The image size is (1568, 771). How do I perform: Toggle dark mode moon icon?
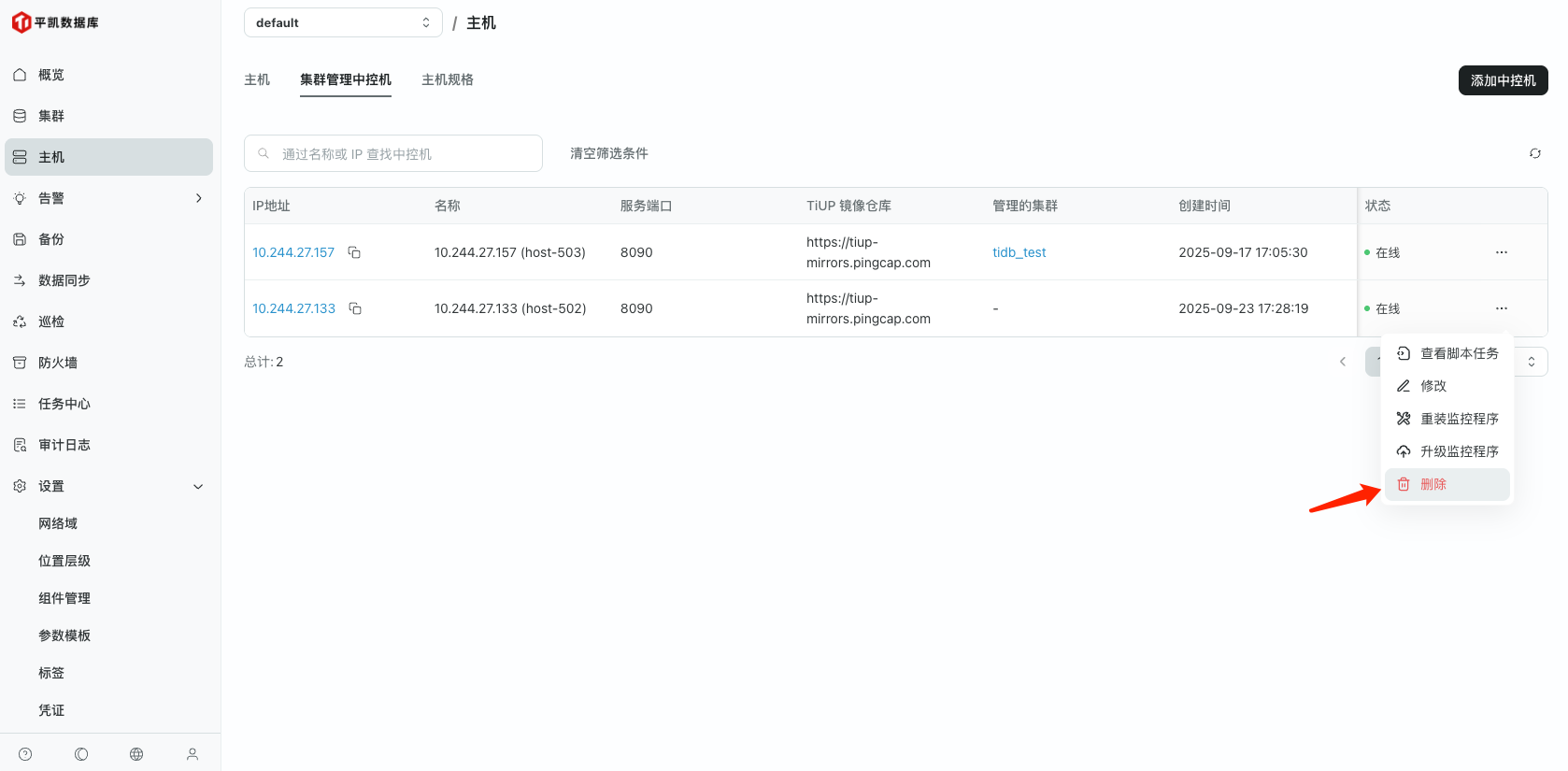[x=81, y=754]
